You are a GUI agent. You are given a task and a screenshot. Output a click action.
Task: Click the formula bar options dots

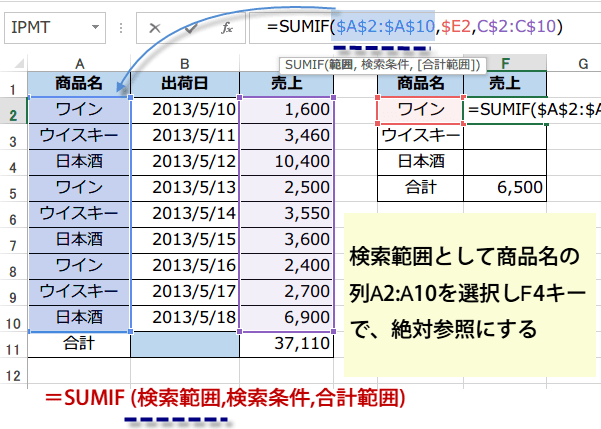click(121, 28)
